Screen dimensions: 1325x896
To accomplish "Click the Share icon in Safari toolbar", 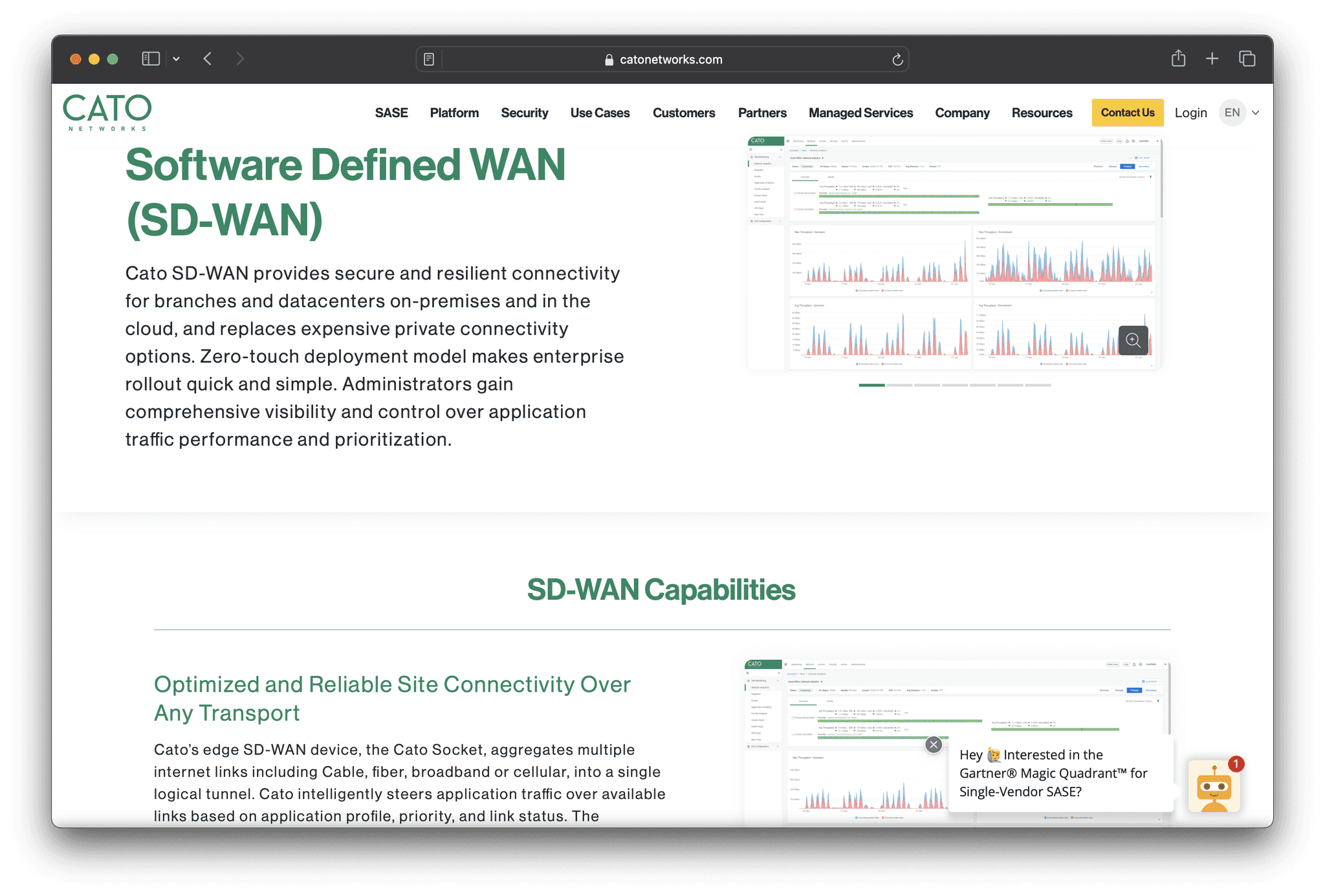I will (1178, 58).
